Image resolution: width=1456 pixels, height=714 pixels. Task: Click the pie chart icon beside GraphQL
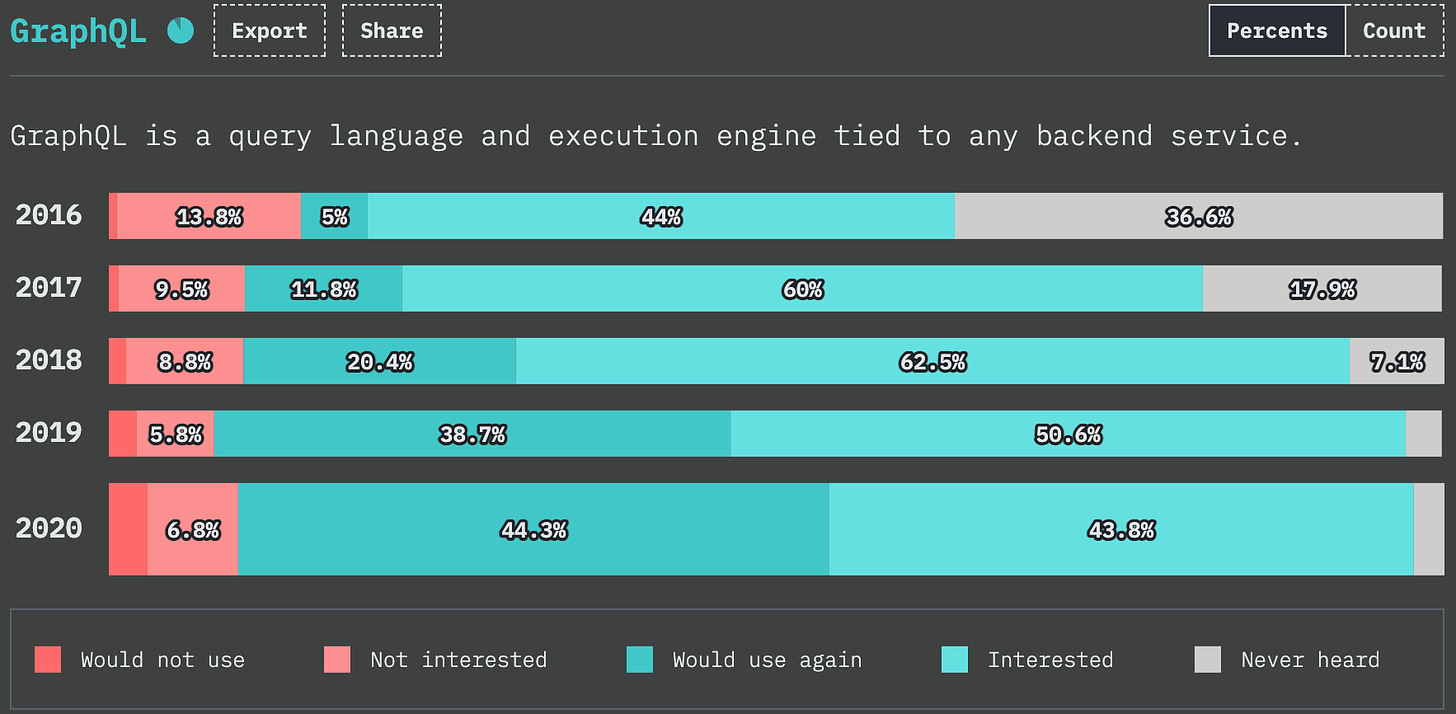point(180,31)
